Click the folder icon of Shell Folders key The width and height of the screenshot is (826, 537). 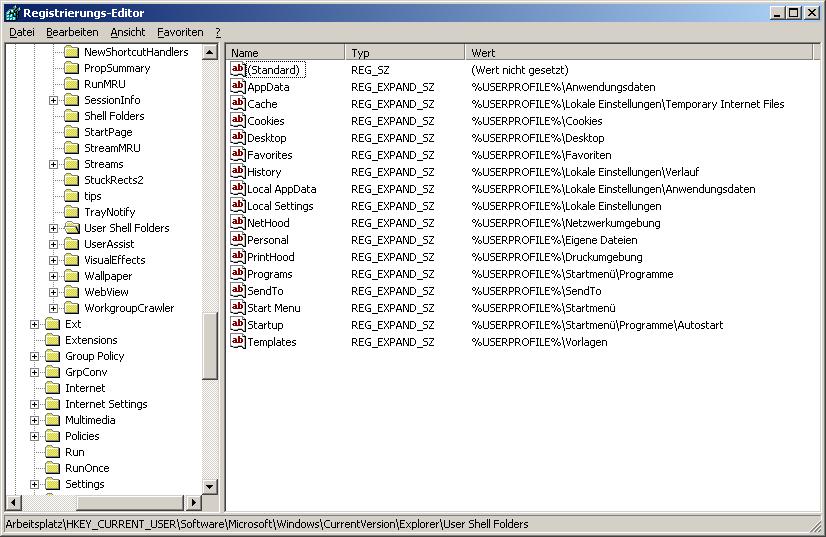tap(71, 116)
